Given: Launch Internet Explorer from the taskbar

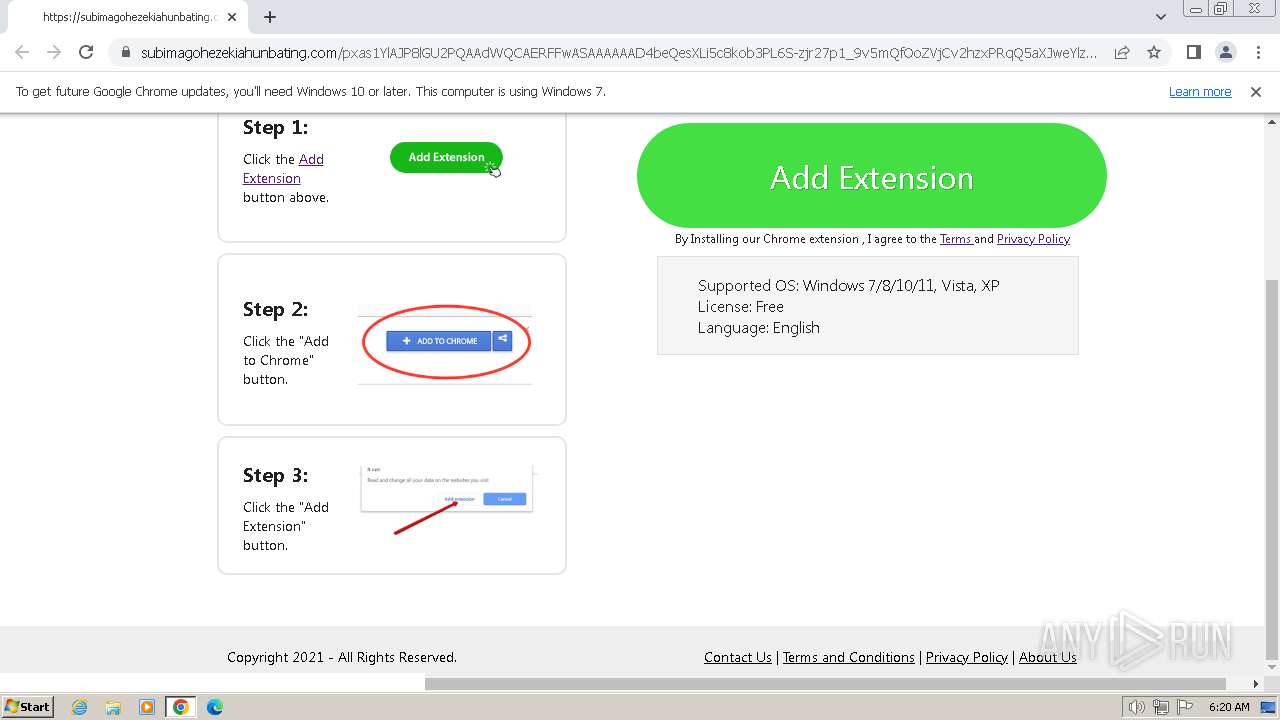Looking at the screenshot, I should pos(79,707).
